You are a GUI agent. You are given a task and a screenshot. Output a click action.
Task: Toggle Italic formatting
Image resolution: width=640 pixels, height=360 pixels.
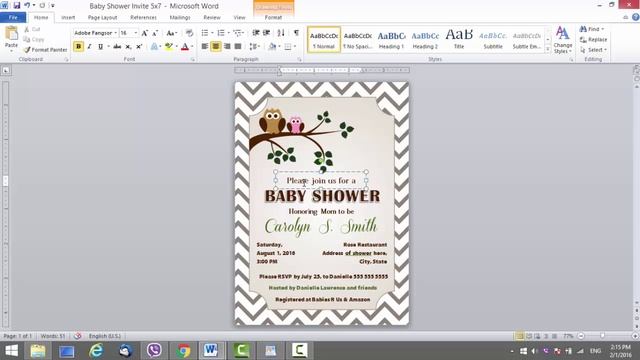pos(89,47)
